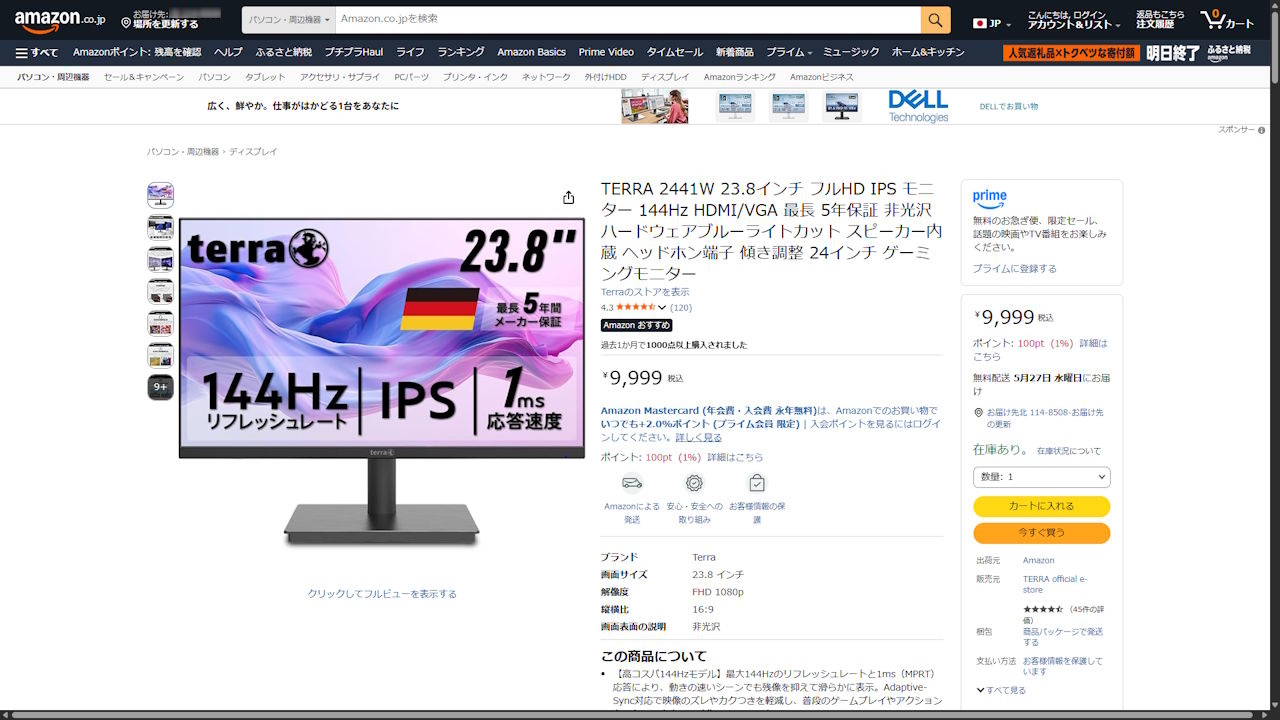The height and width of the screenshot is (720, 1280).
Task: Open the search category dropdown パソコン・周辺機器
Action: coord(289,19)
